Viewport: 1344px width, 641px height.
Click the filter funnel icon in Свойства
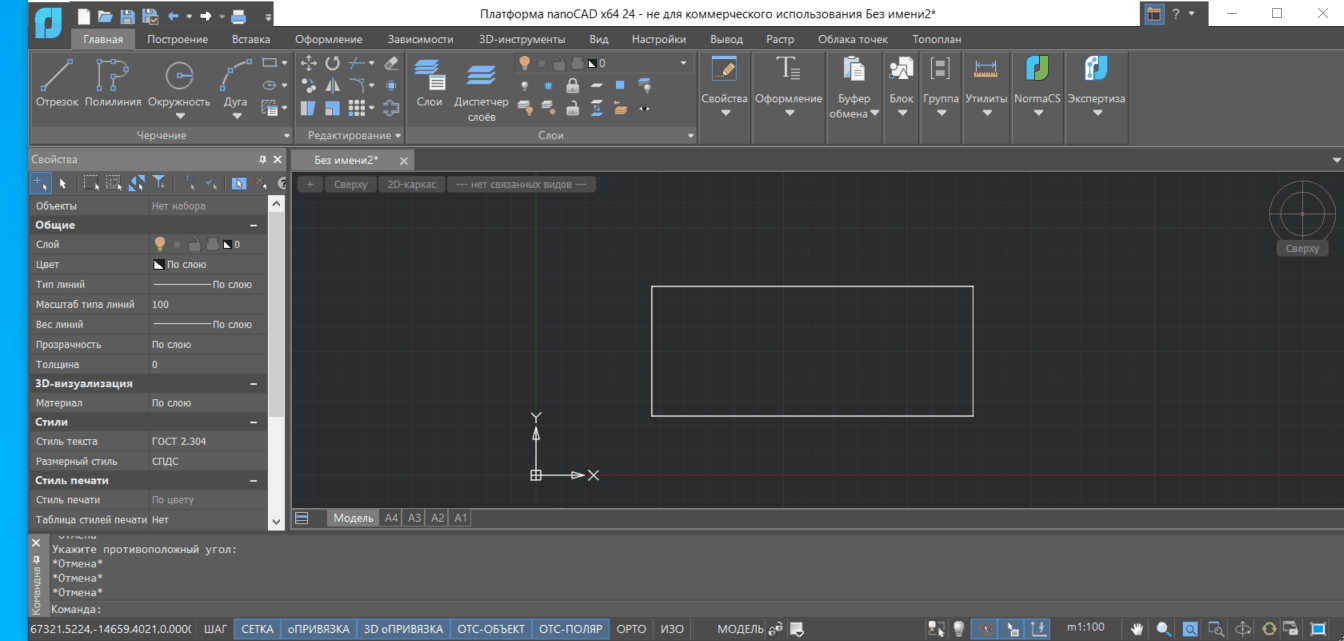(158, 183)
